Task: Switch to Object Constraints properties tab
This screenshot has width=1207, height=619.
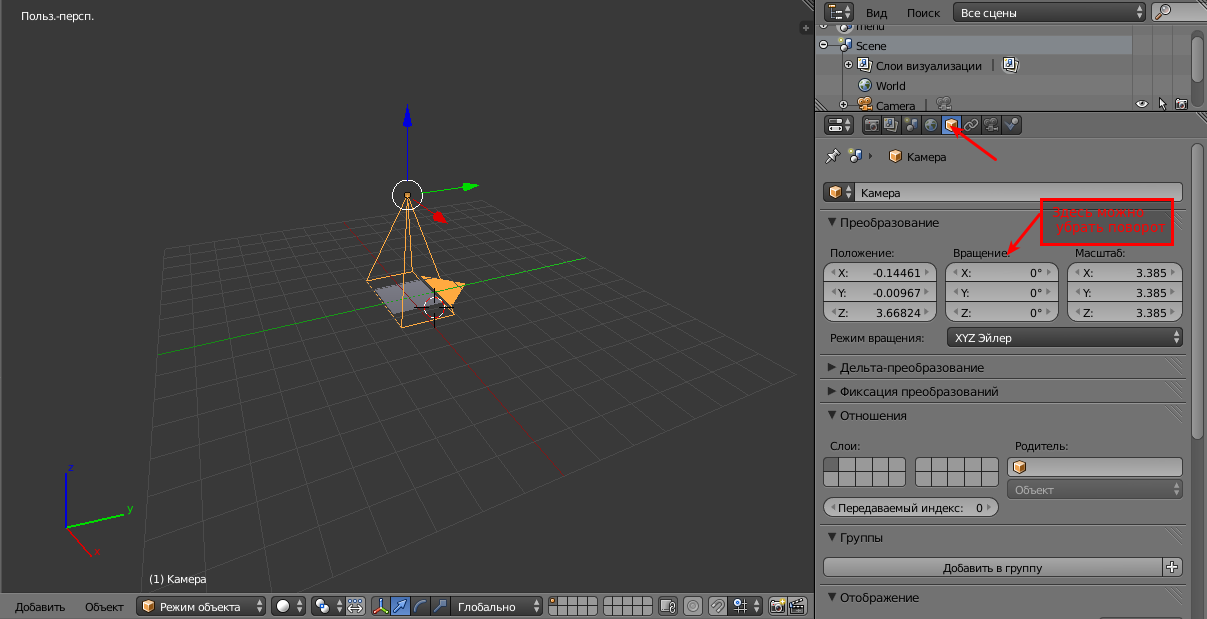Action: click(971, 125)
